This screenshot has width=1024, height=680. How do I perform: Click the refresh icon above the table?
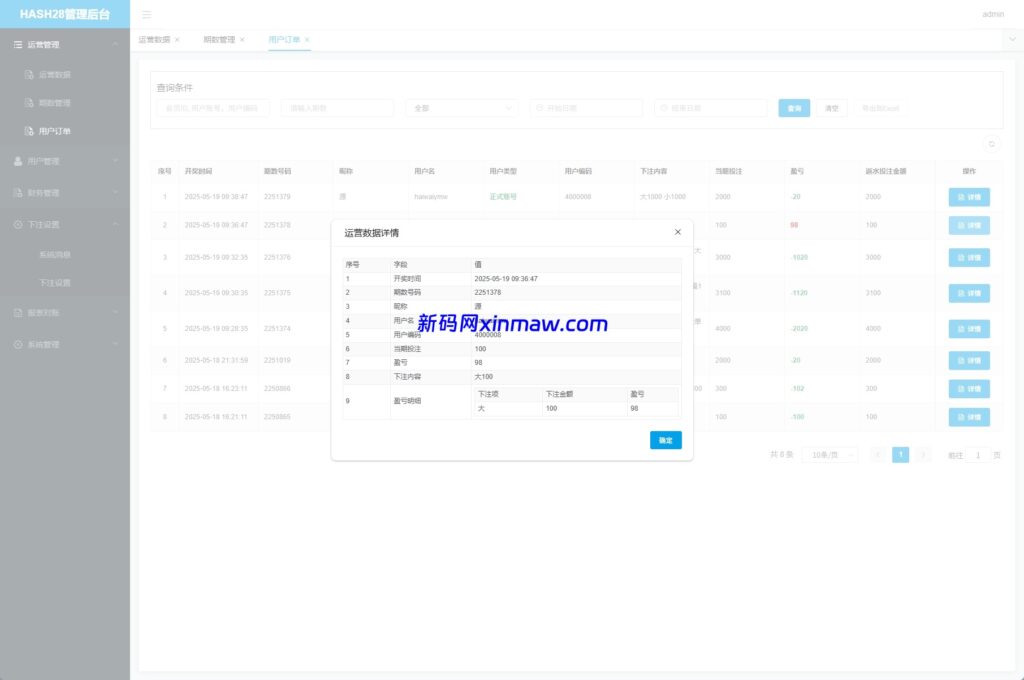[991, 144]
